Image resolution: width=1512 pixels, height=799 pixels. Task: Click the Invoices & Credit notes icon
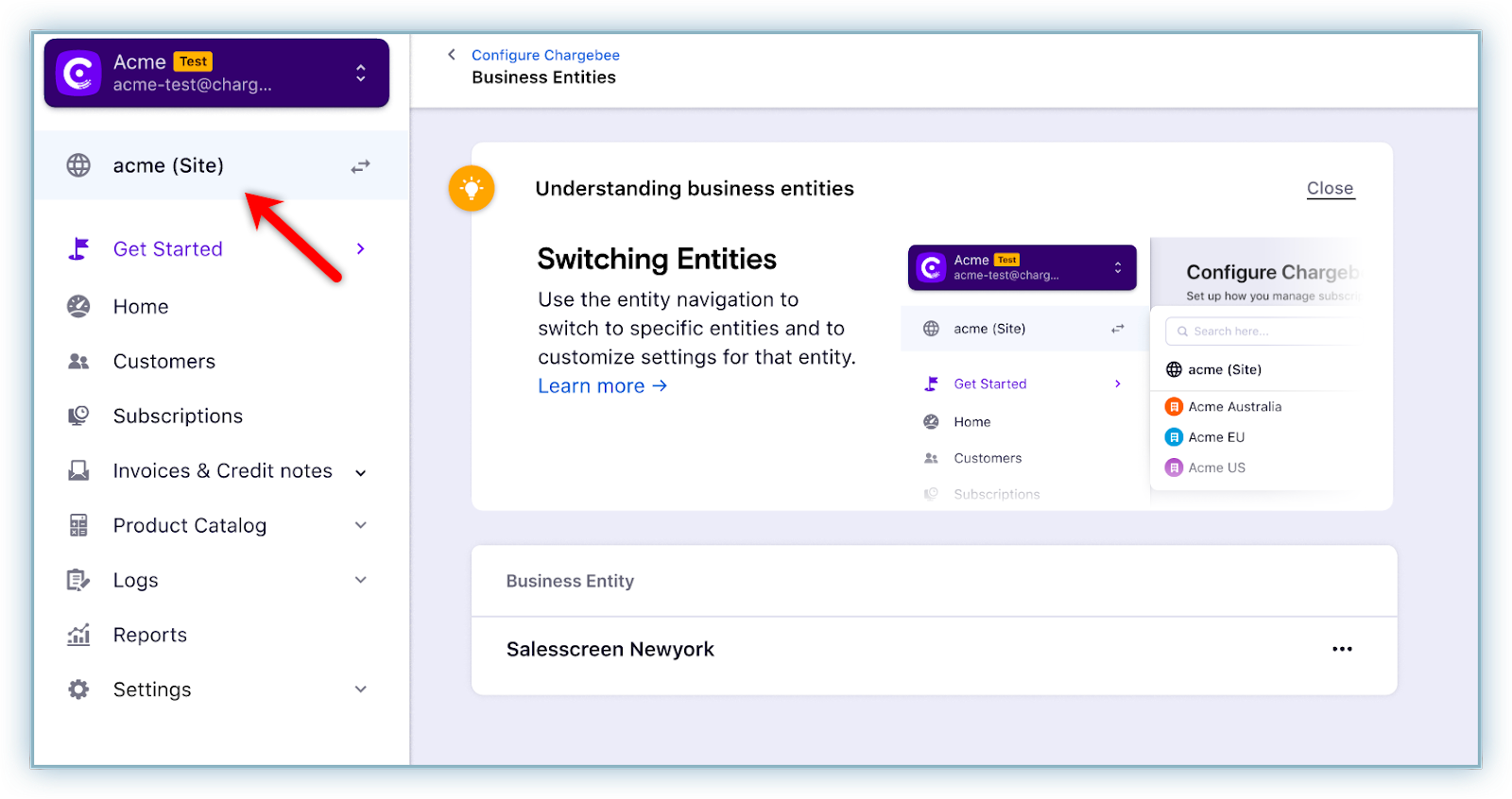tap(78, 470)
